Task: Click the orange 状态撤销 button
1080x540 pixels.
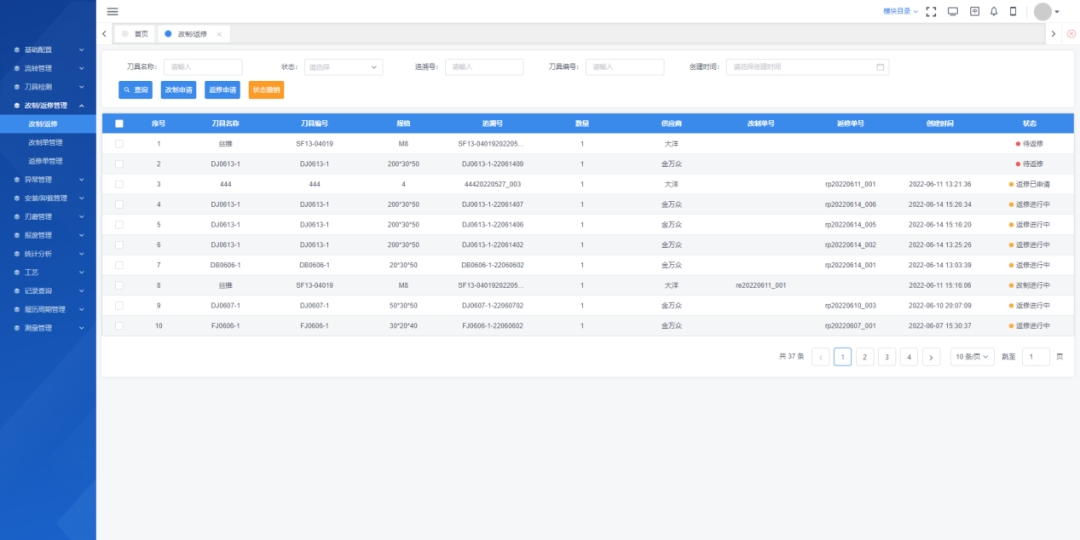Action: (266, 90)
